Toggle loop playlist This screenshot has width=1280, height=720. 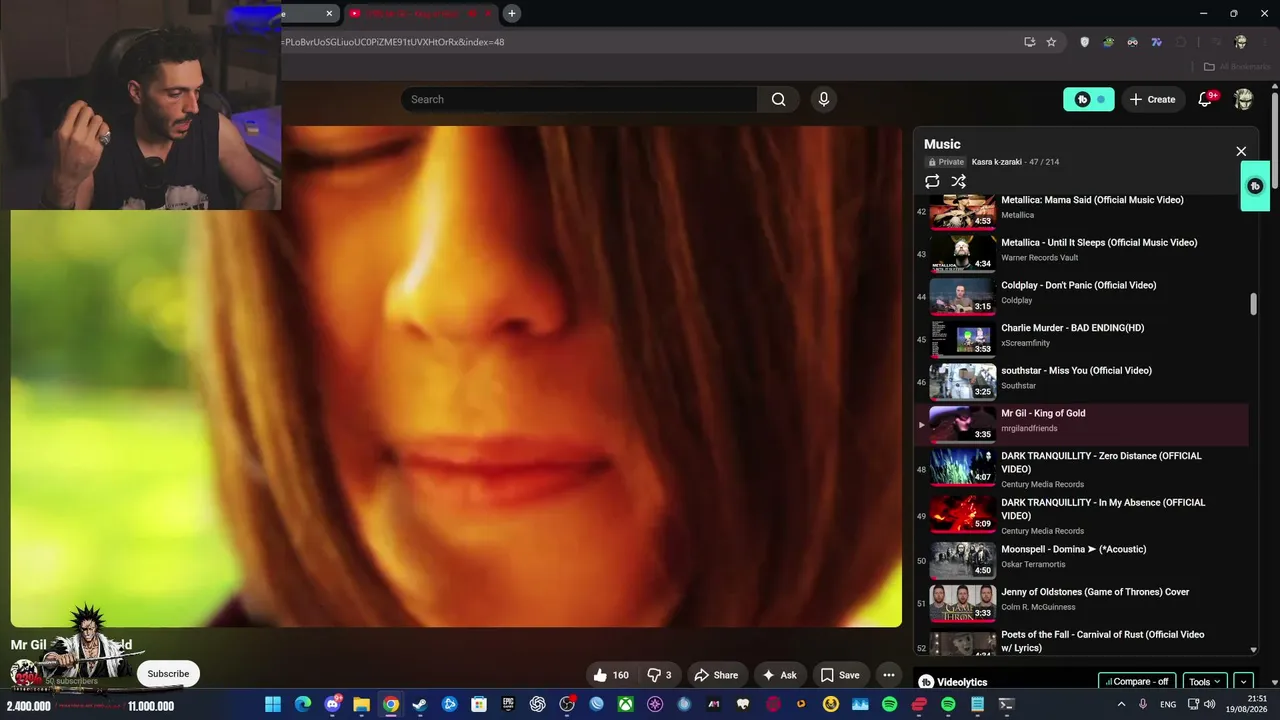pos(932,181)
